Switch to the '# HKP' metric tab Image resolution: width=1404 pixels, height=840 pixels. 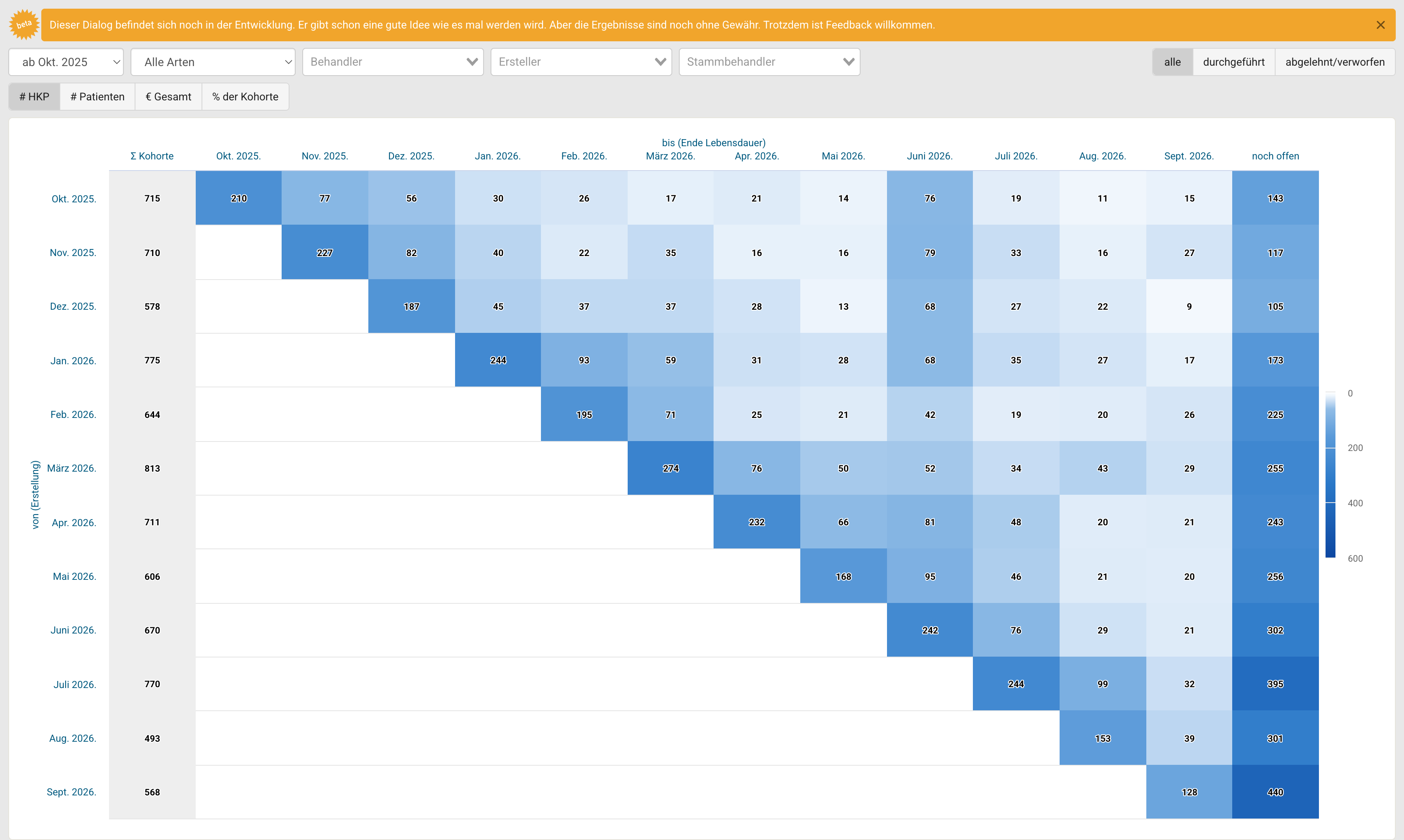[35, 97]
